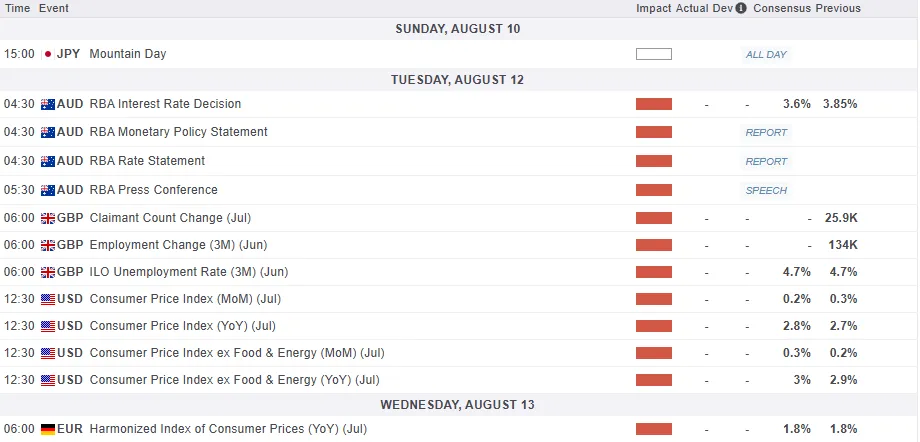Click the ALL DAY label for Mountain Day
This screenshot has width=920, height=442.
[x=766, y=54]
